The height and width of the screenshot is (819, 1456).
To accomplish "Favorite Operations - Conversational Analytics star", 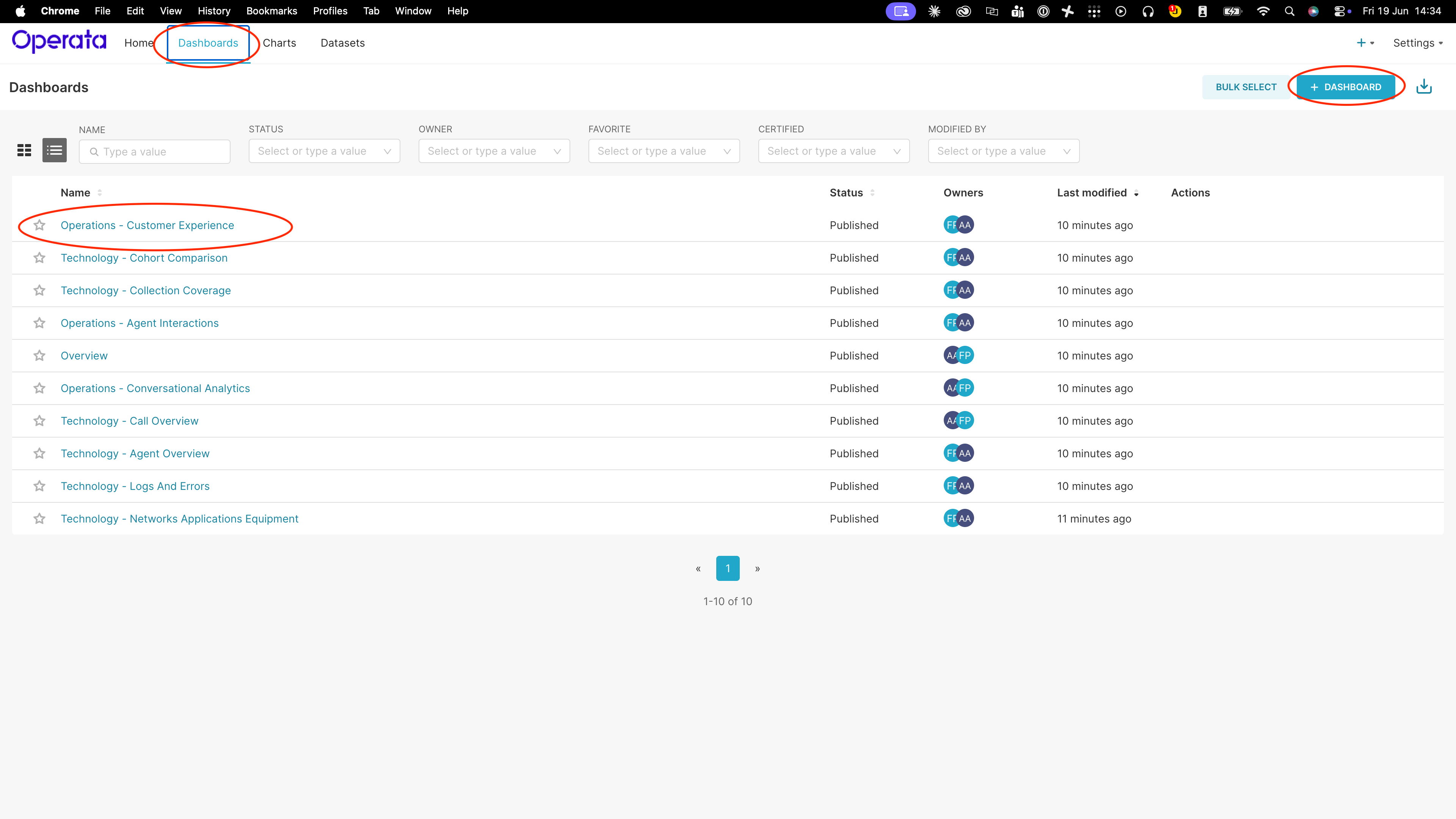I will (x=39, y=388).
